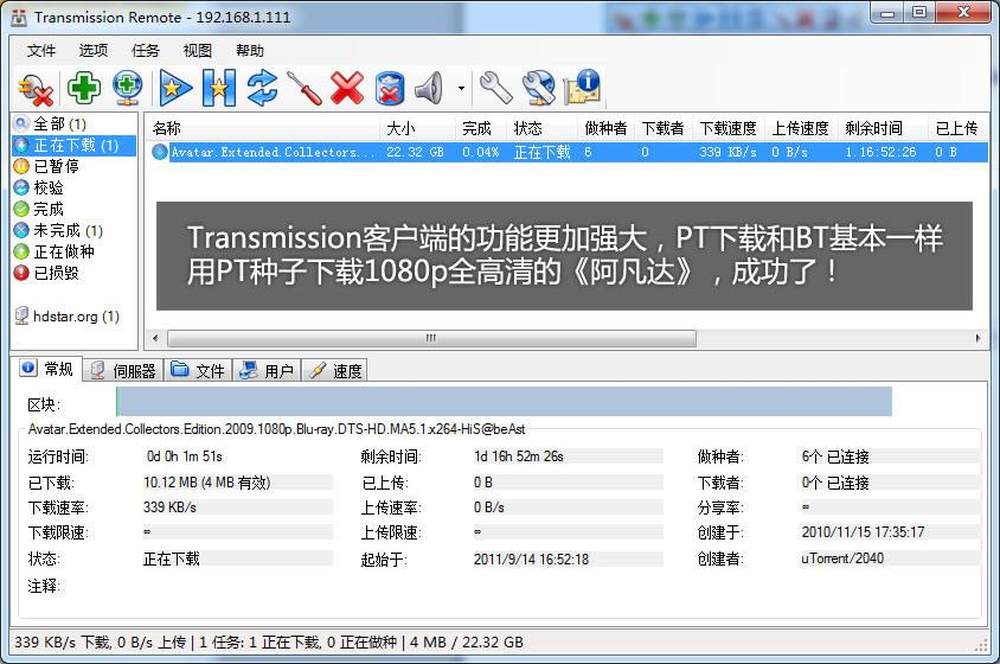Show torrents under 已暂停 filter
The width and height of the screenshot is (1000, 664).
[x=56, y=166]
